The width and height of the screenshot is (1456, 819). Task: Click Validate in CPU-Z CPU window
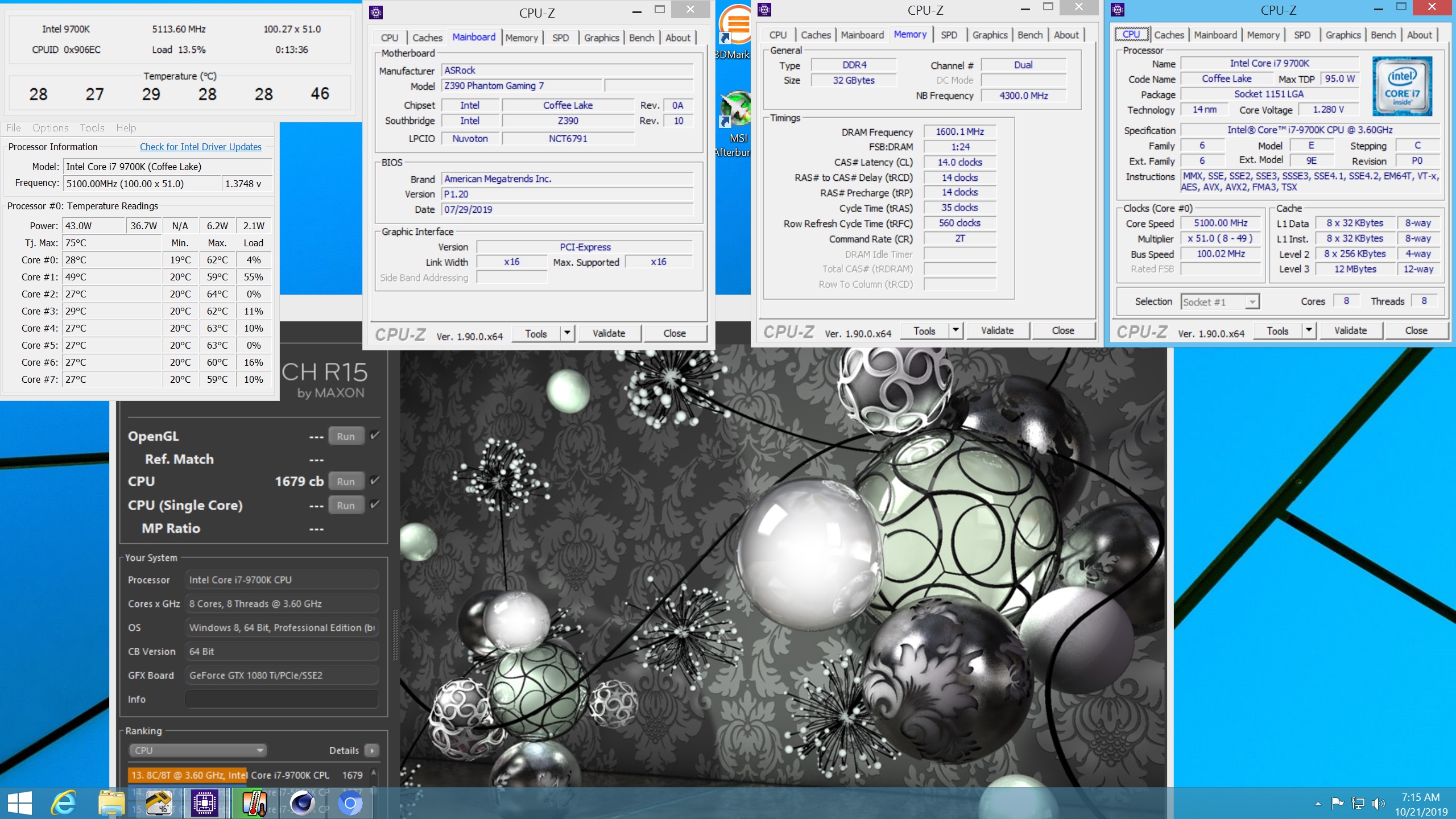tap(1350, 330)
